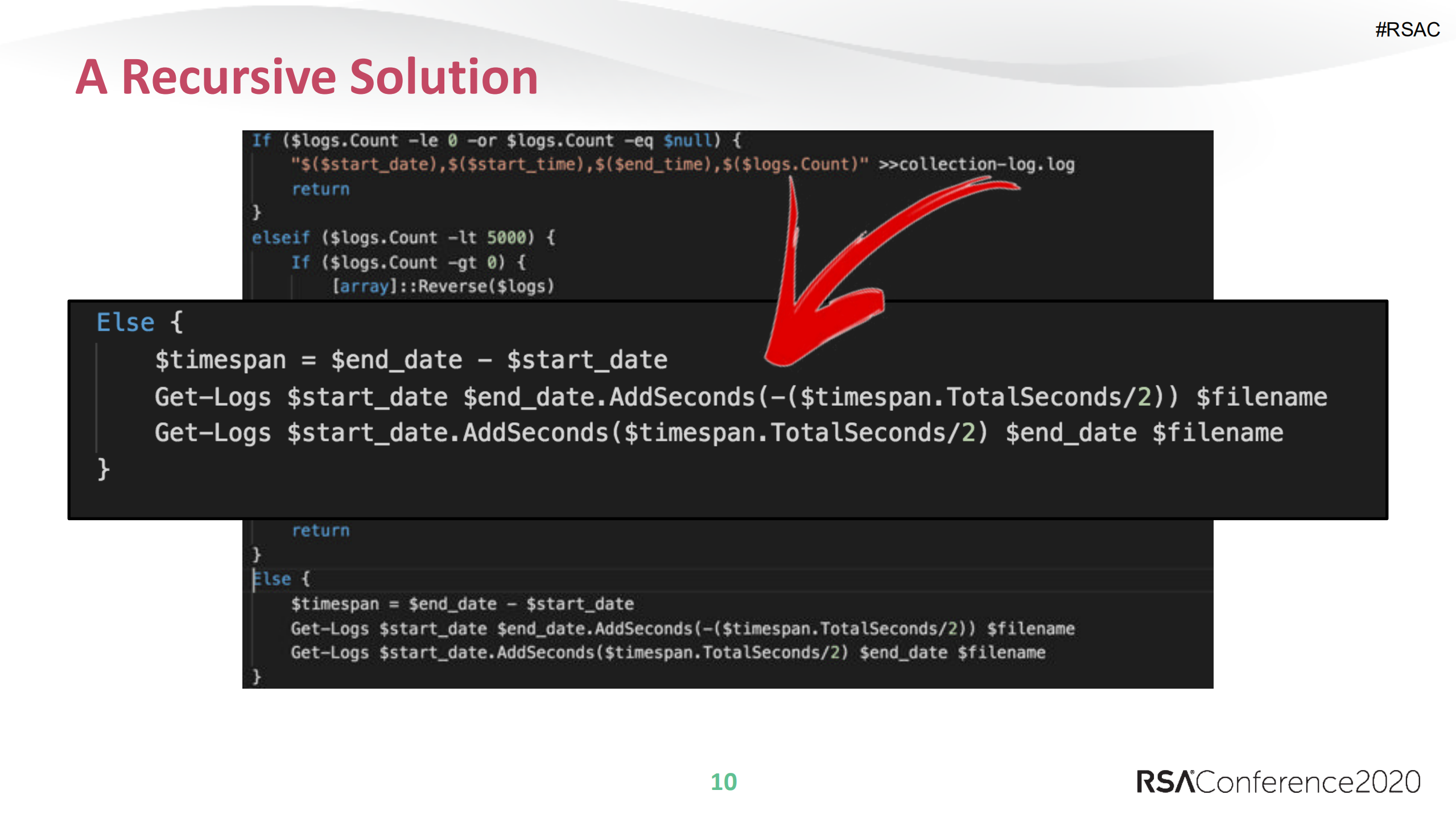This screenshot has width=1456, height=819.
Task: Click the first enlarged Get-Logs call line
Action: [740, 397]
